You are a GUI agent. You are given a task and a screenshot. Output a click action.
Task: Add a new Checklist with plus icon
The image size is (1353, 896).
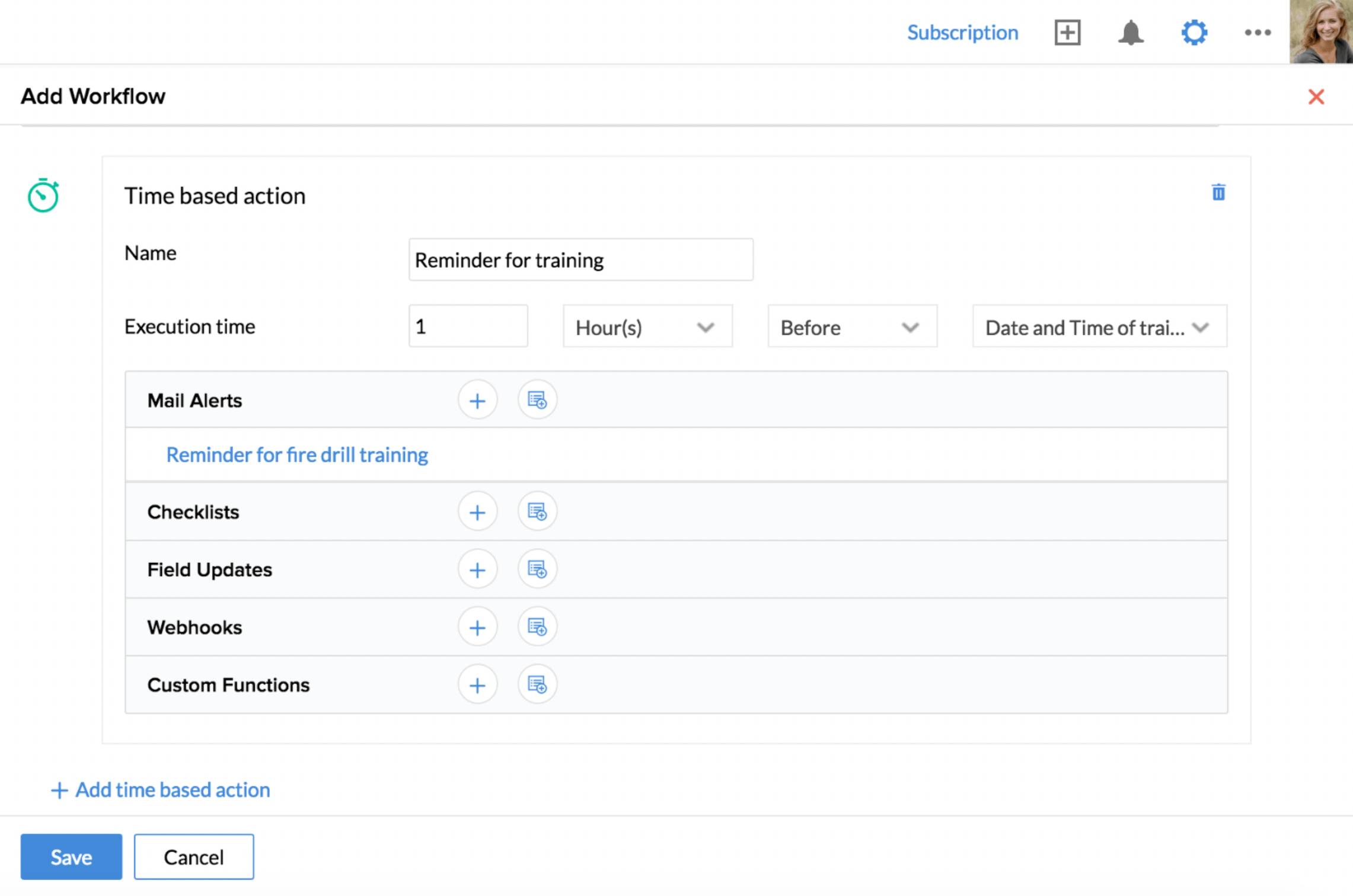click(x=477, y=511)
